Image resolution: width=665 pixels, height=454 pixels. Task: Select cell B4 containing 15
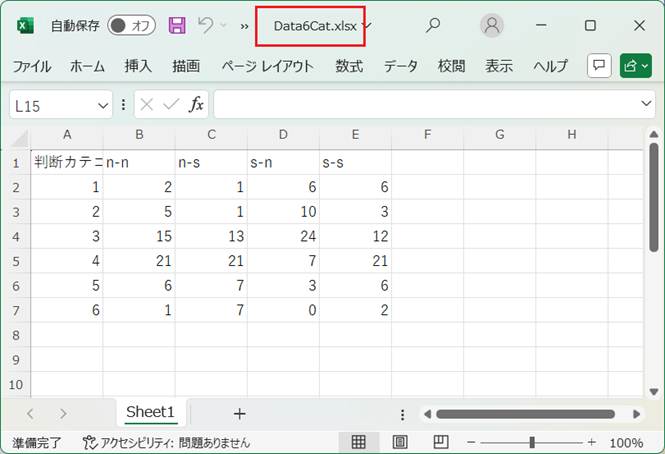(x=139, y=236)
